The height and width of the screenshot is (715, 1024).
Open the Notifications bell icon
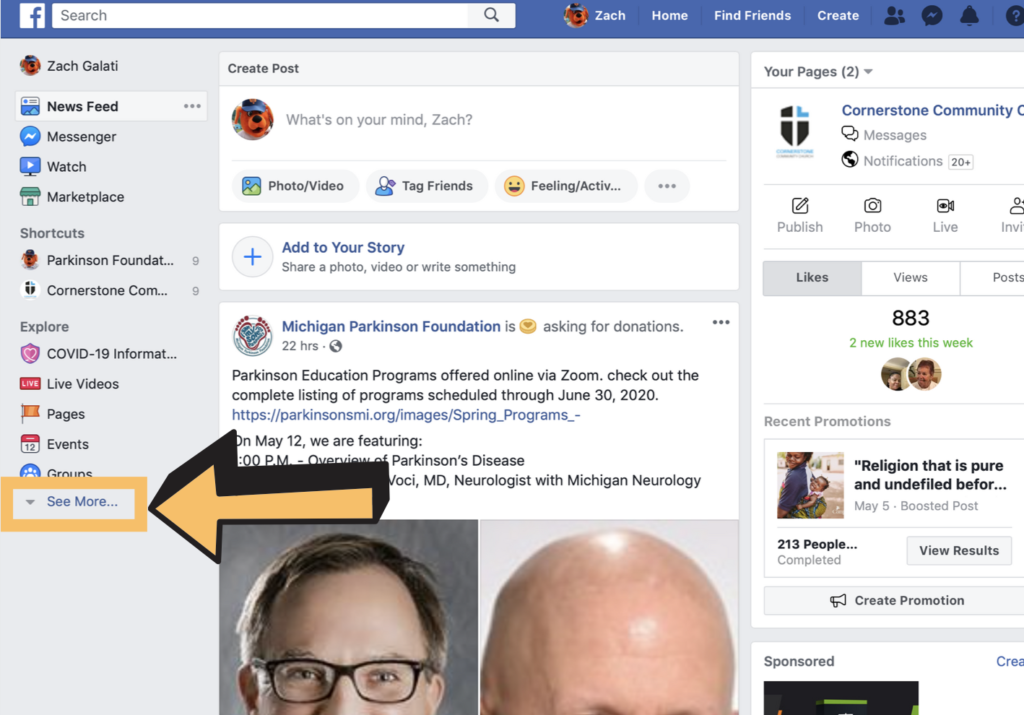pyautogui.click(x=969, y=15)
